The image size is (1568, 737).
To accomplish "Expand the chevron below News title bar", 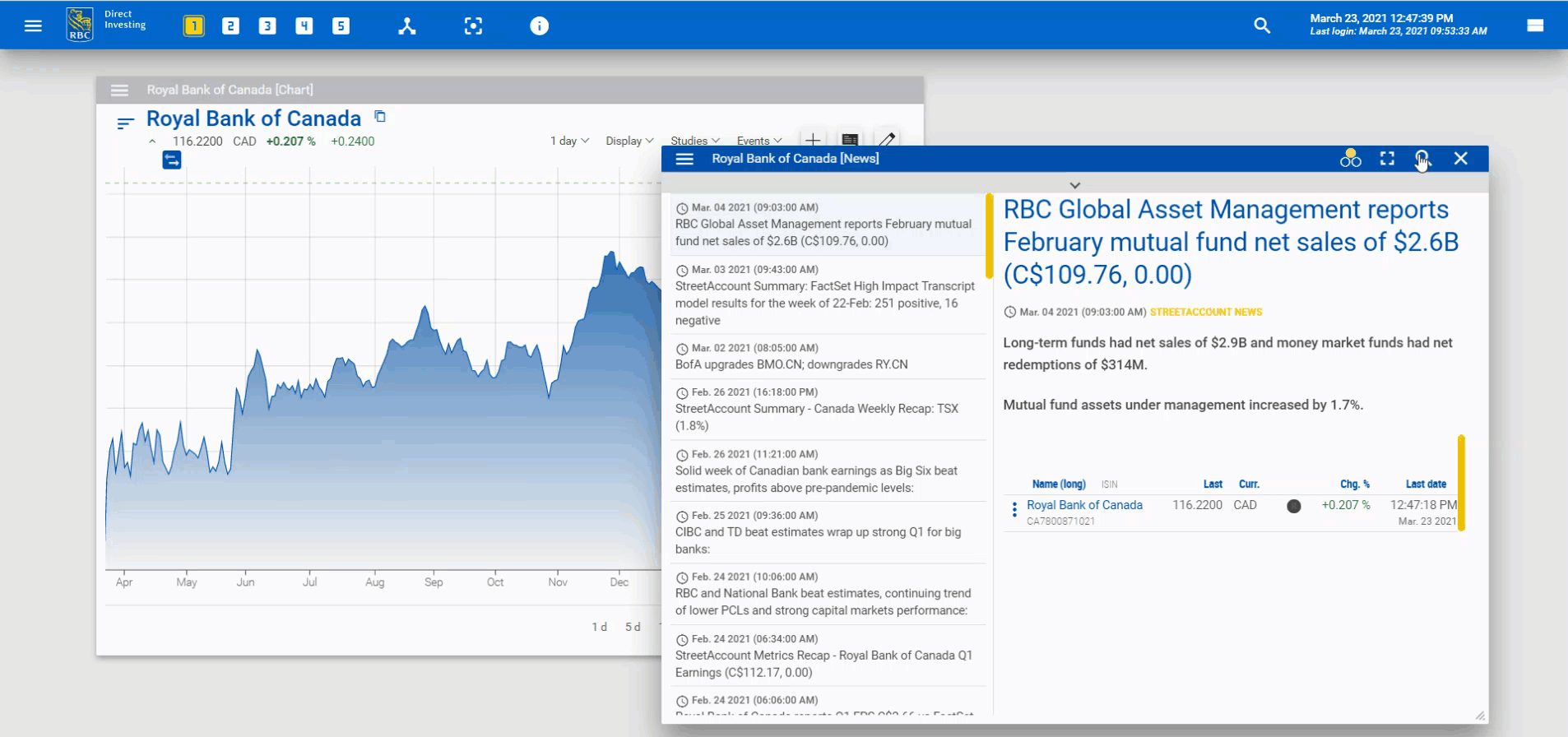I will [x=1074, y=185].
